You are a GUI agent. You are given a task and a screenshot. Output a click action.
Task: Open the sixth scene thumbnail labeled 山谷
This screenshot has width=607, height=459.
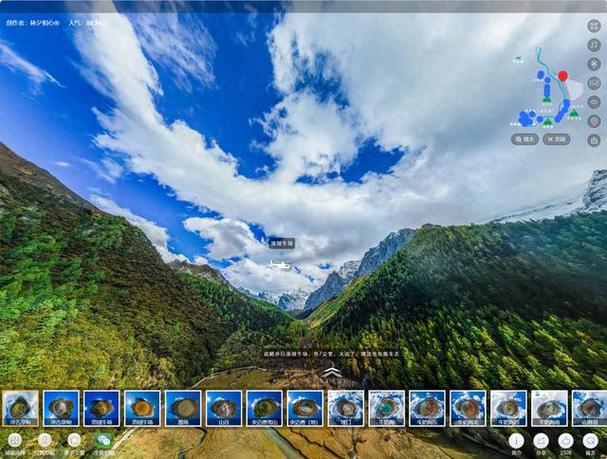click(x=224, y=408)
